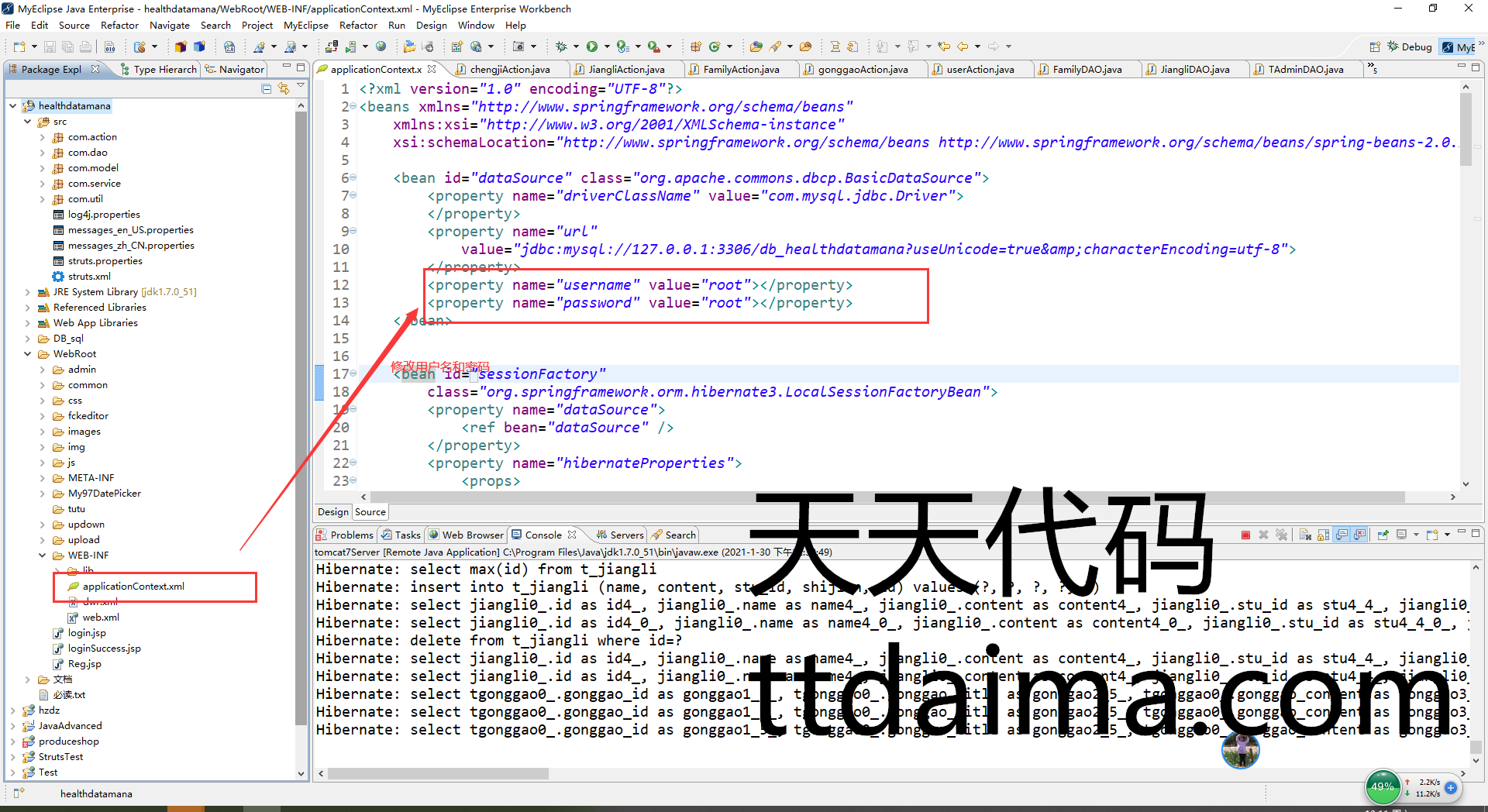The image size is (1488, 812).
Task: Expand the com.action package
Action: pyautogui.click(x=43, y=137)
